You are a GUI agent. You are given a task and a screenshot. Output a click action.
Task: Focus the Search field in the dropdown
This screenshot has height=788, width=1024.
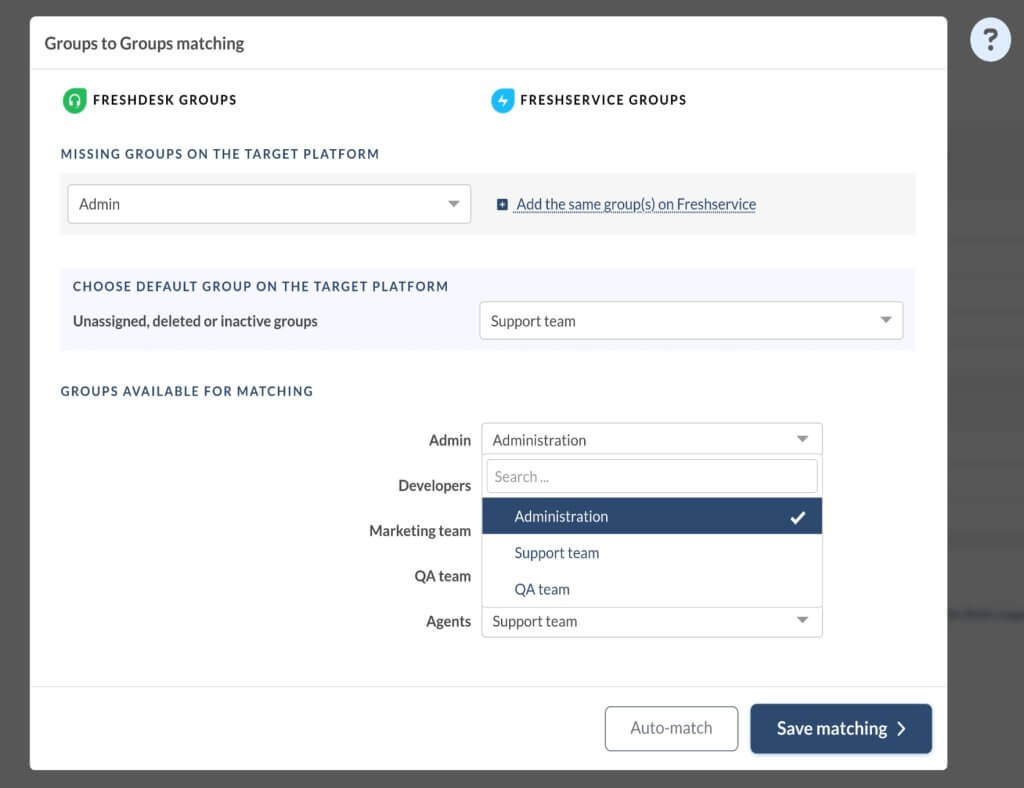[x=651, y=477]
